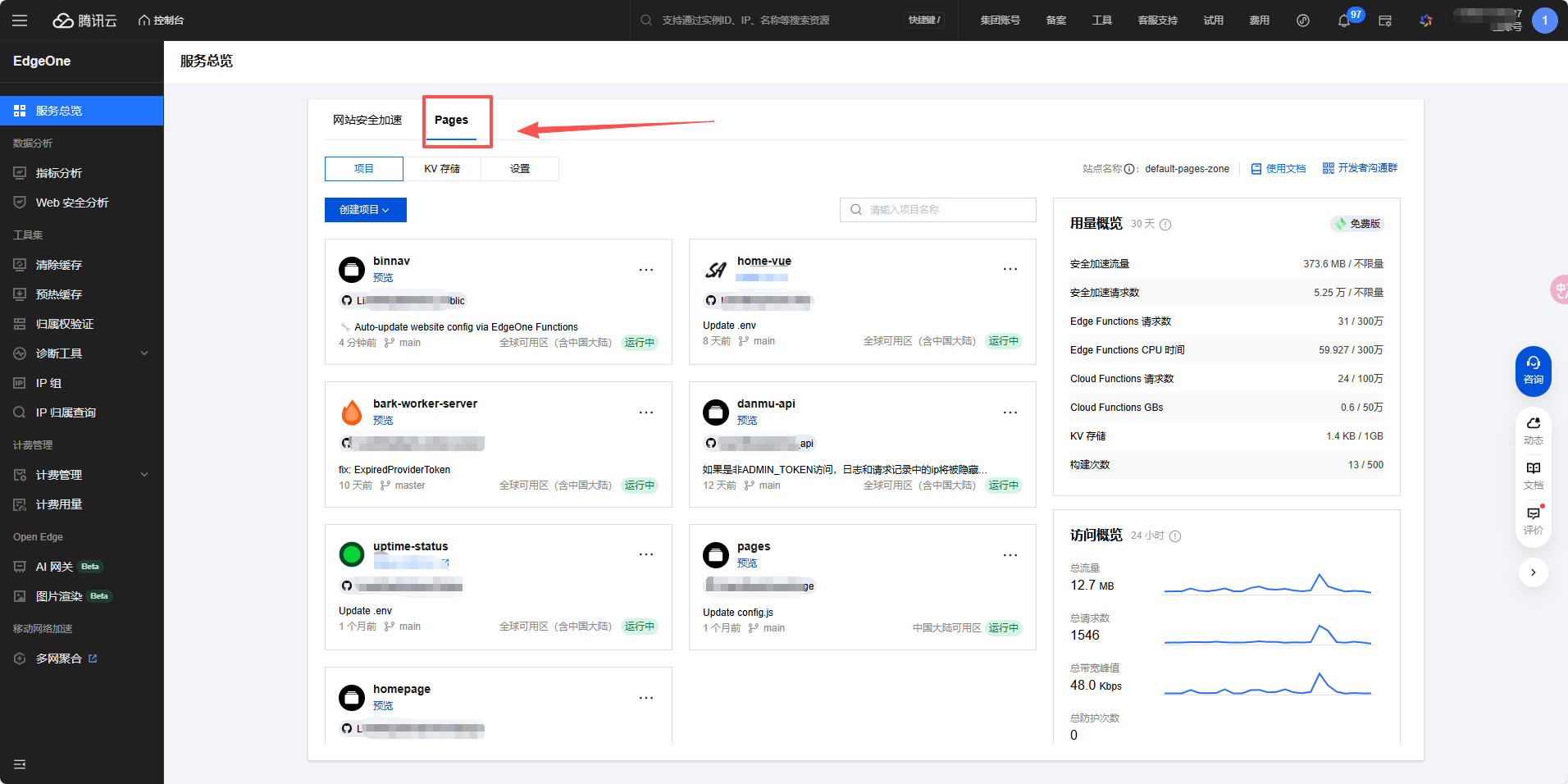Viewport: 1568px width, 784px height.
Task: Select the 设置 sub-tab
Action: click(520, 169)
